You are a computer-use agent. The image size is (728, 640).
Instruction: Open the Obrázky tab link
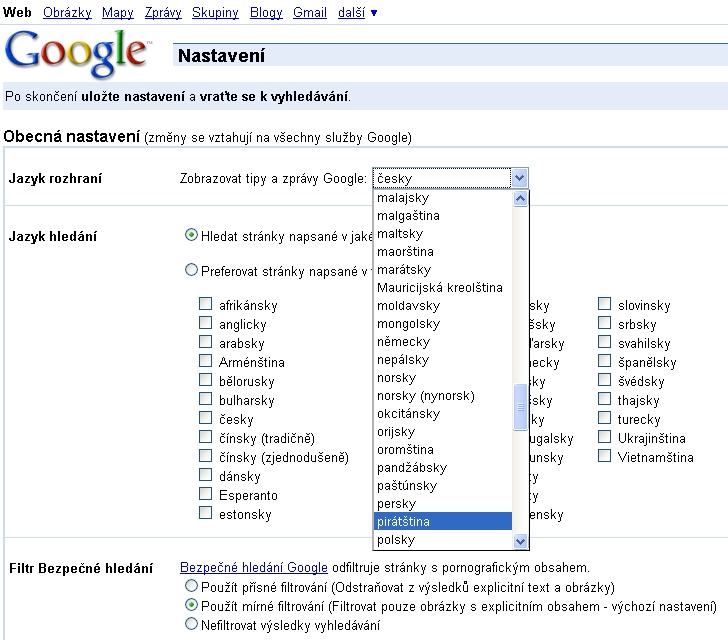pyautogui.click(x=67, y=13)
